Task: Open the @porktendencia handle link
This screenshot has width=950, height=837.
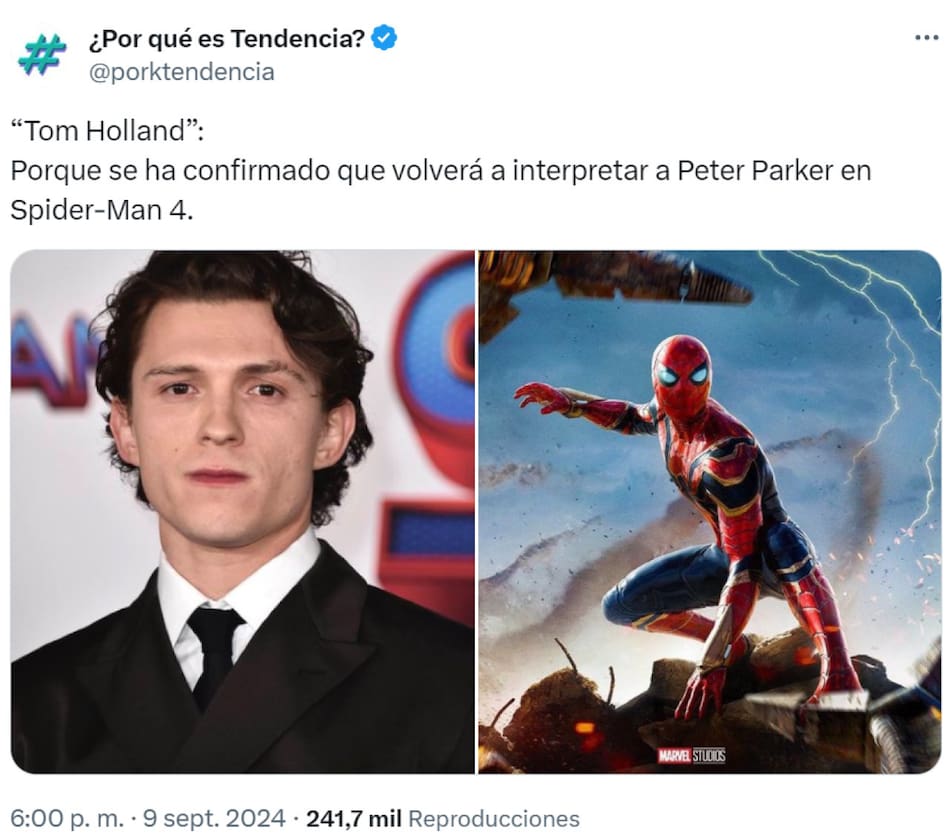Action: (182, 72)
